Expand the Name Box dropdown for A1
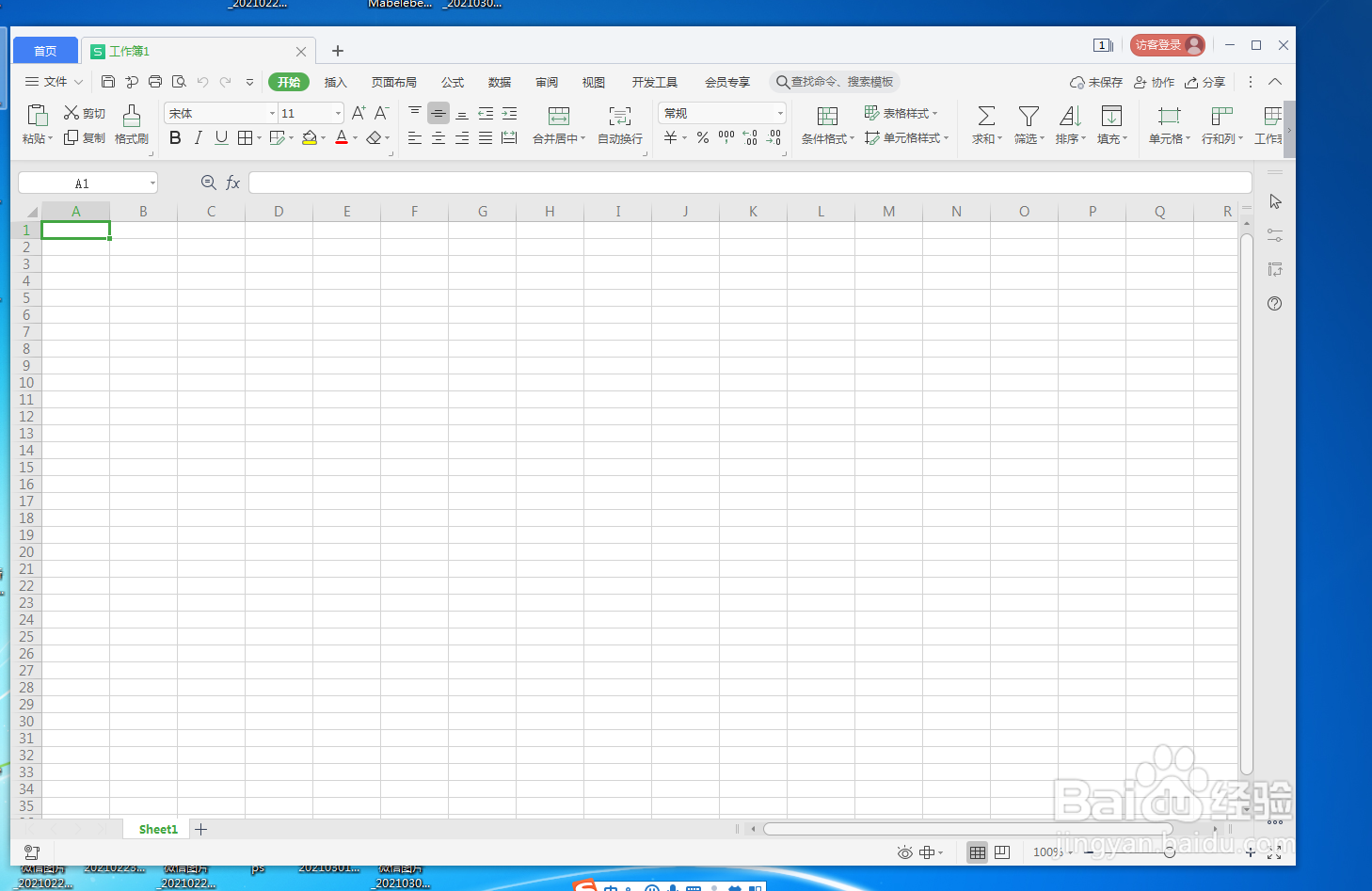This screenshot has height=891, width=1372. pyautogui.click(x=152, y=183)
